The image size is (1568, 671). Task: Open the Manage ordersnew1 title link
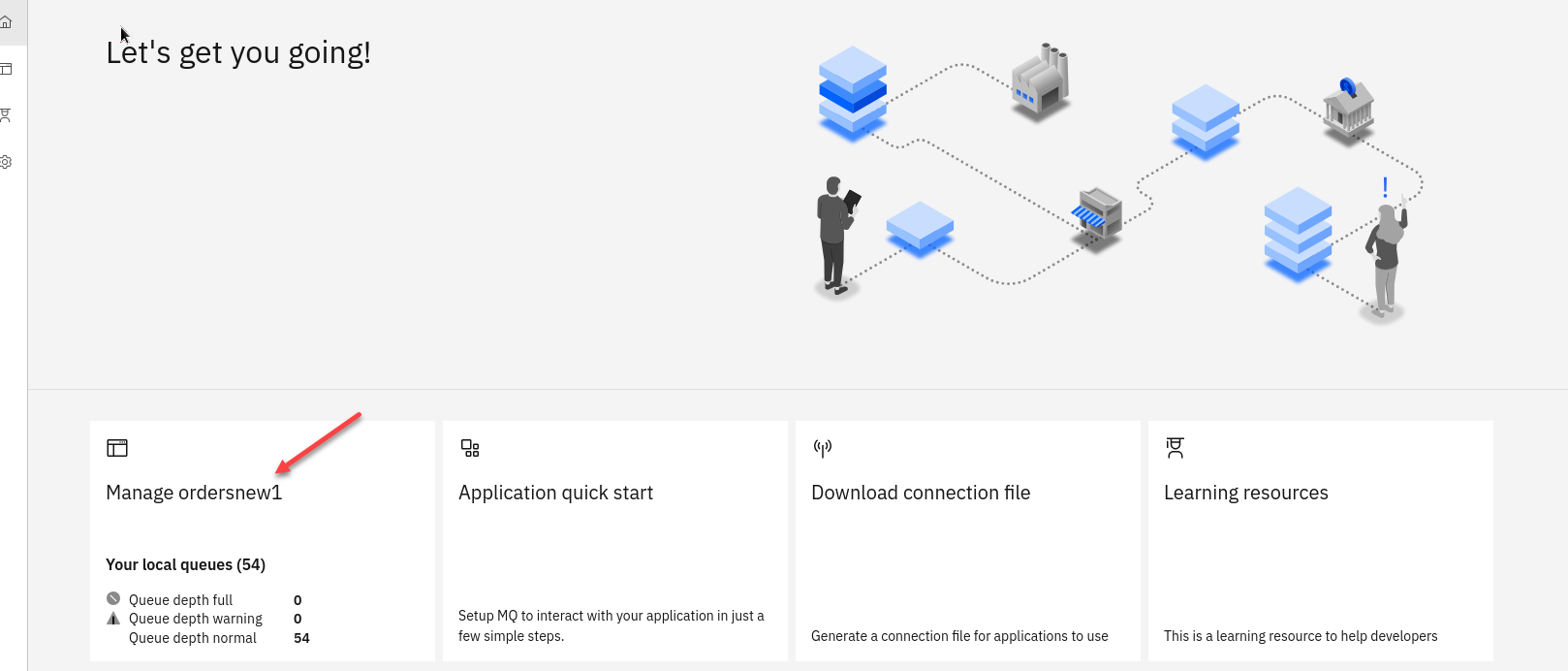194,493
